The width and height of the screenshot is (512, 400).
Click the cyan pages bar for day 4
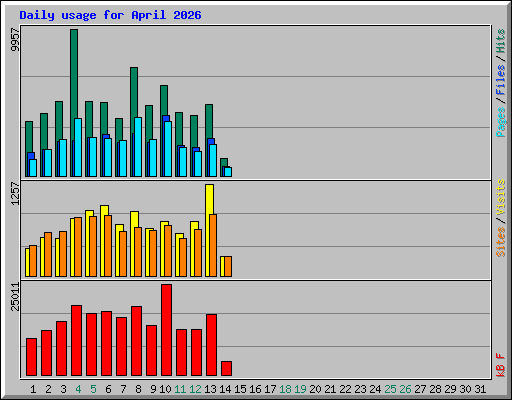[78, 147]
